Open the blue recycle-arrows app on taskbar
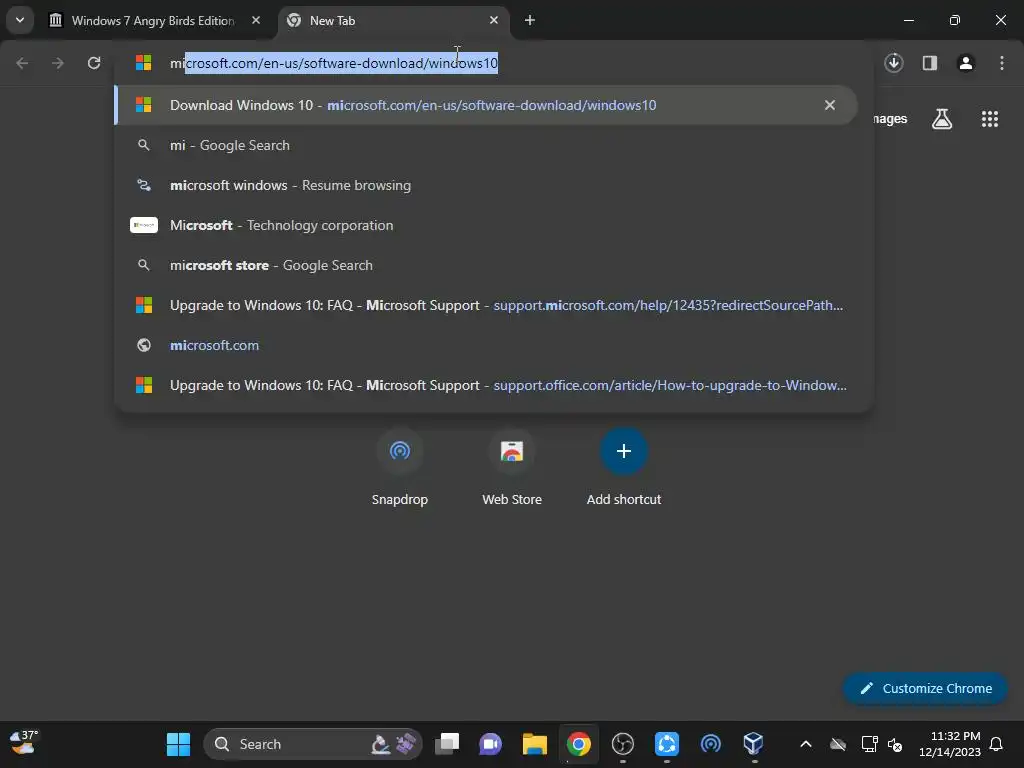 pos(667,744)
